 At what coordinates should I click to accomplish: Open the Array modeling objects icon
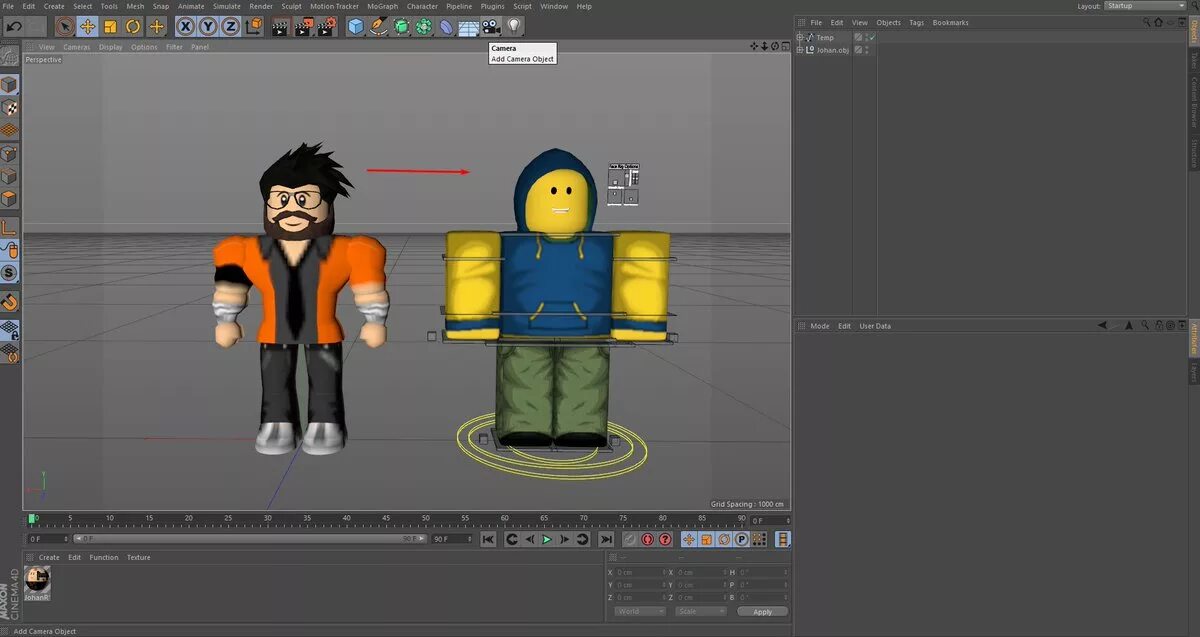pyautogui.click(x=424, y=26)
